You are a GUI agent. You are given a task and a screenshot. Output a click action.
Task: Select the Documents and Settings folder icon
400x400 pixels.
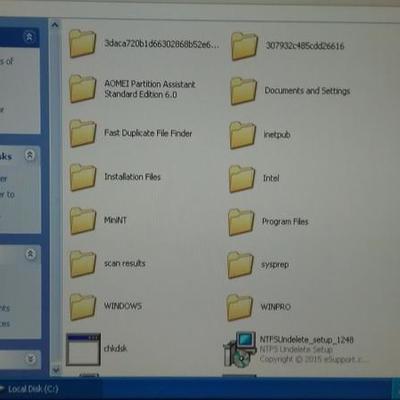click(243, 91)
